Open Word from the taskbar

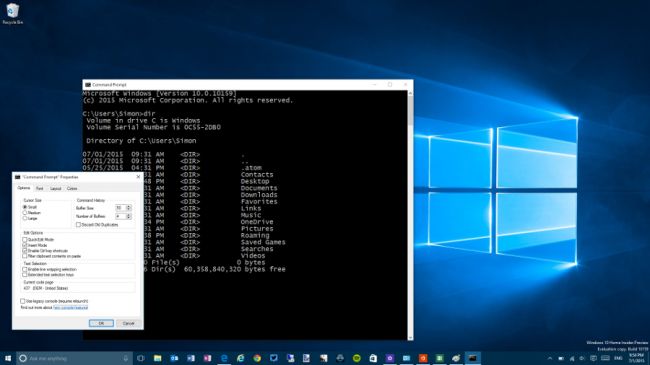coord(191,358)
